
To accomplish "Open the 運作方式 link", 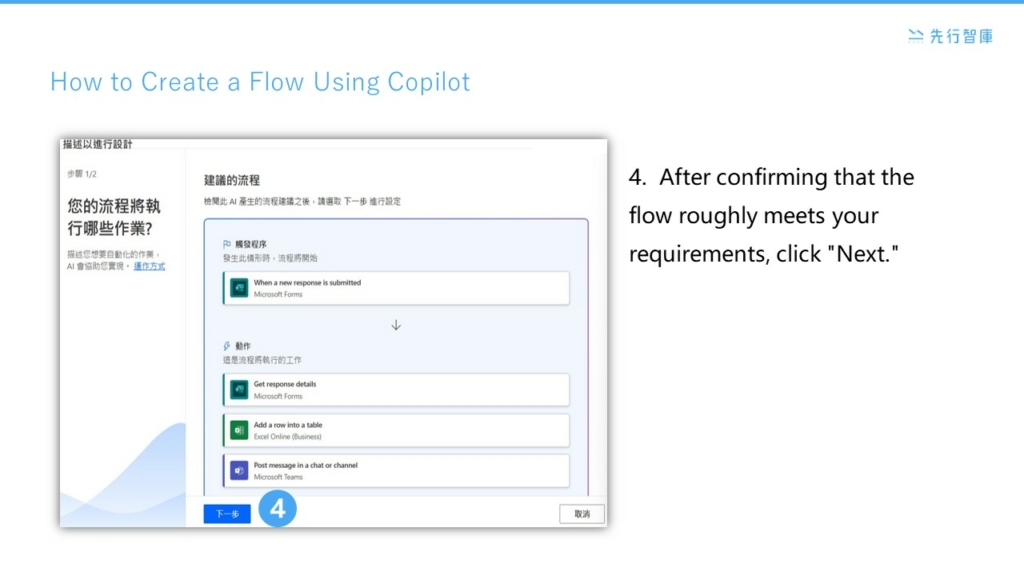I will pyautogui.click(x=148, y=265).
